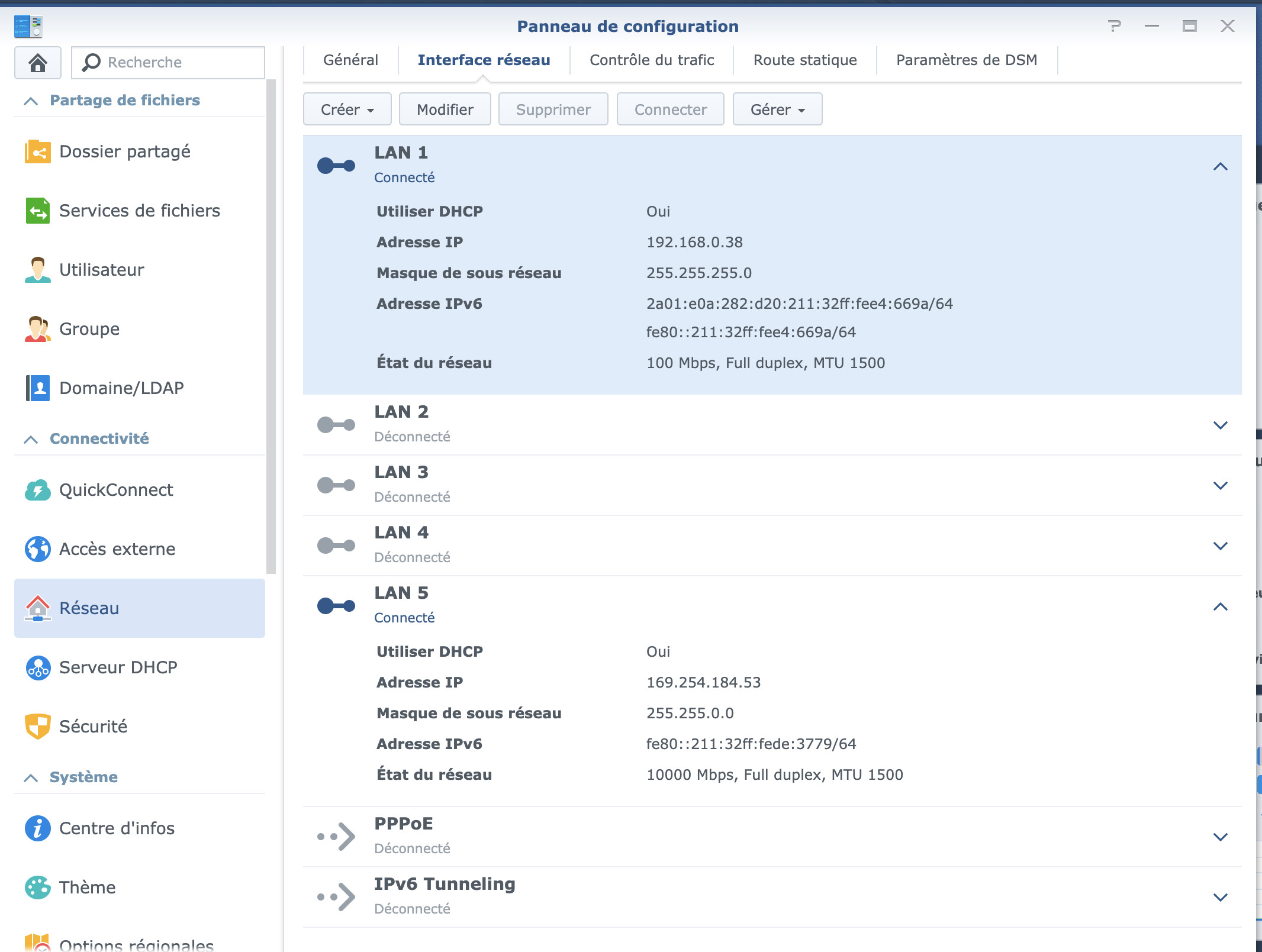Open the QuickConnect settings
Screen dimensions: 1262x952
point(116,490)
